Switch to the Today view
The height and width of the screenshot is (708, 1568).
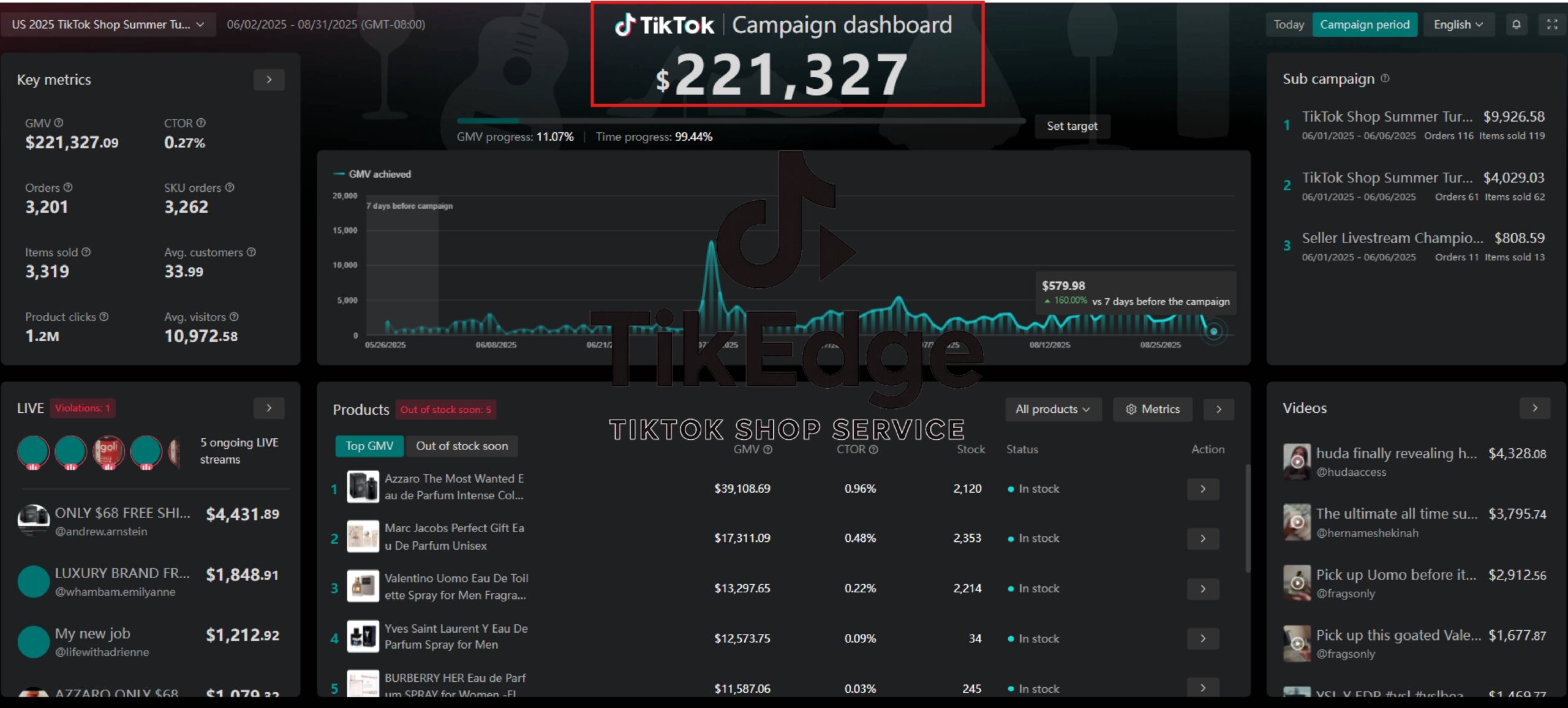[1289, 24]
